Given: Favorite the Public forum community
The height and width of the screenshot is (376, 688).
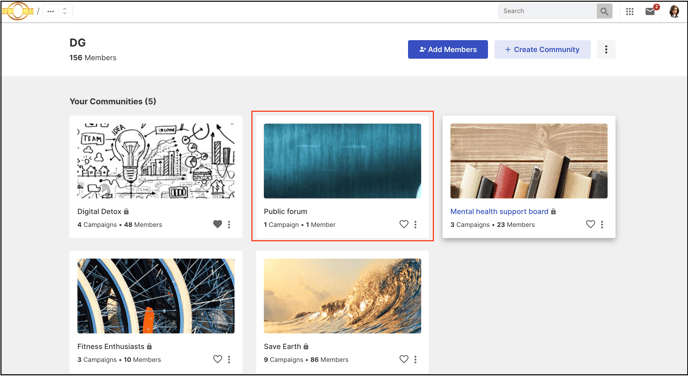Looking at the screenshot, I should (x=404, y=224).
